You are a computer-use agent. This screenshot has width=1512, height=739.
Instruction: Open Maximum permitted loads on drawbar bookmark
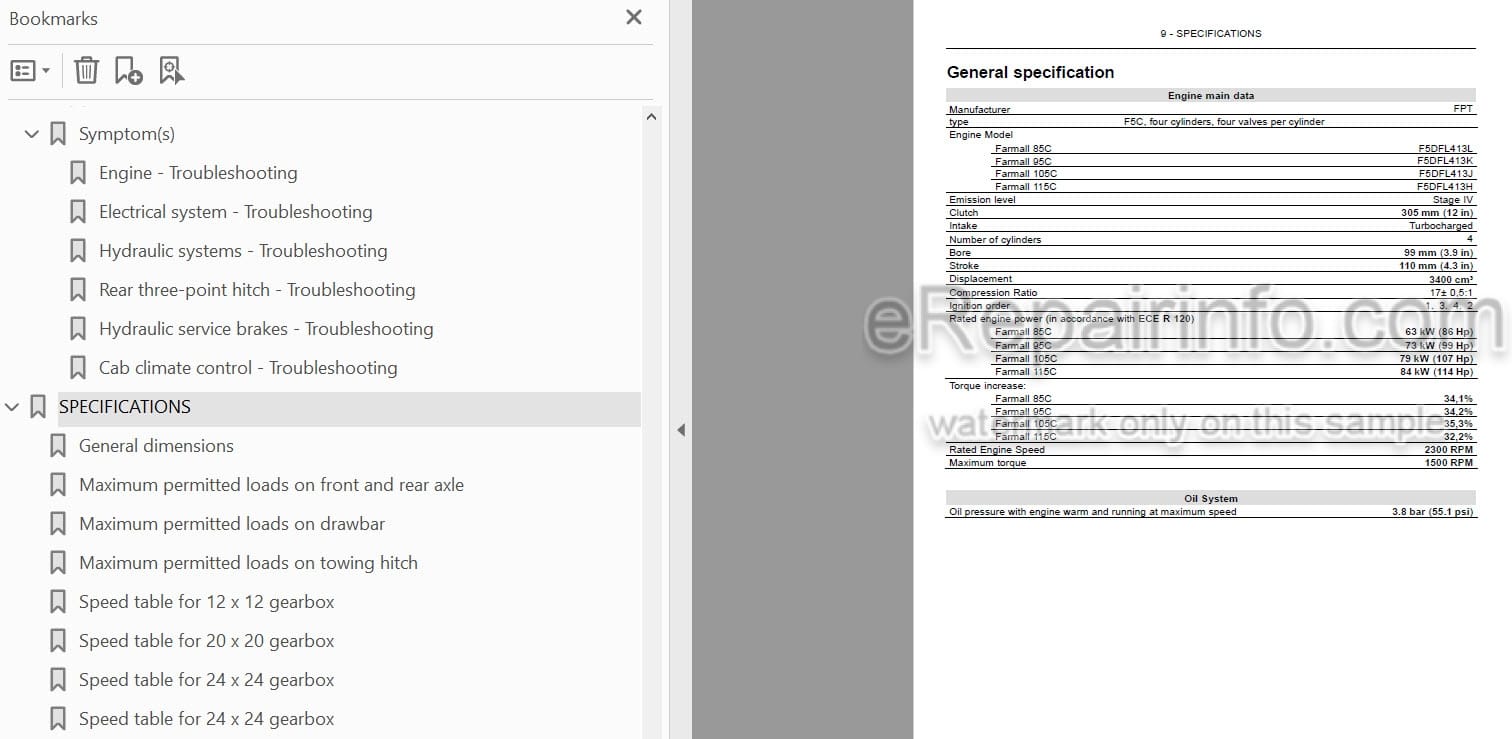pyautogui.click(x=232, y=524)
